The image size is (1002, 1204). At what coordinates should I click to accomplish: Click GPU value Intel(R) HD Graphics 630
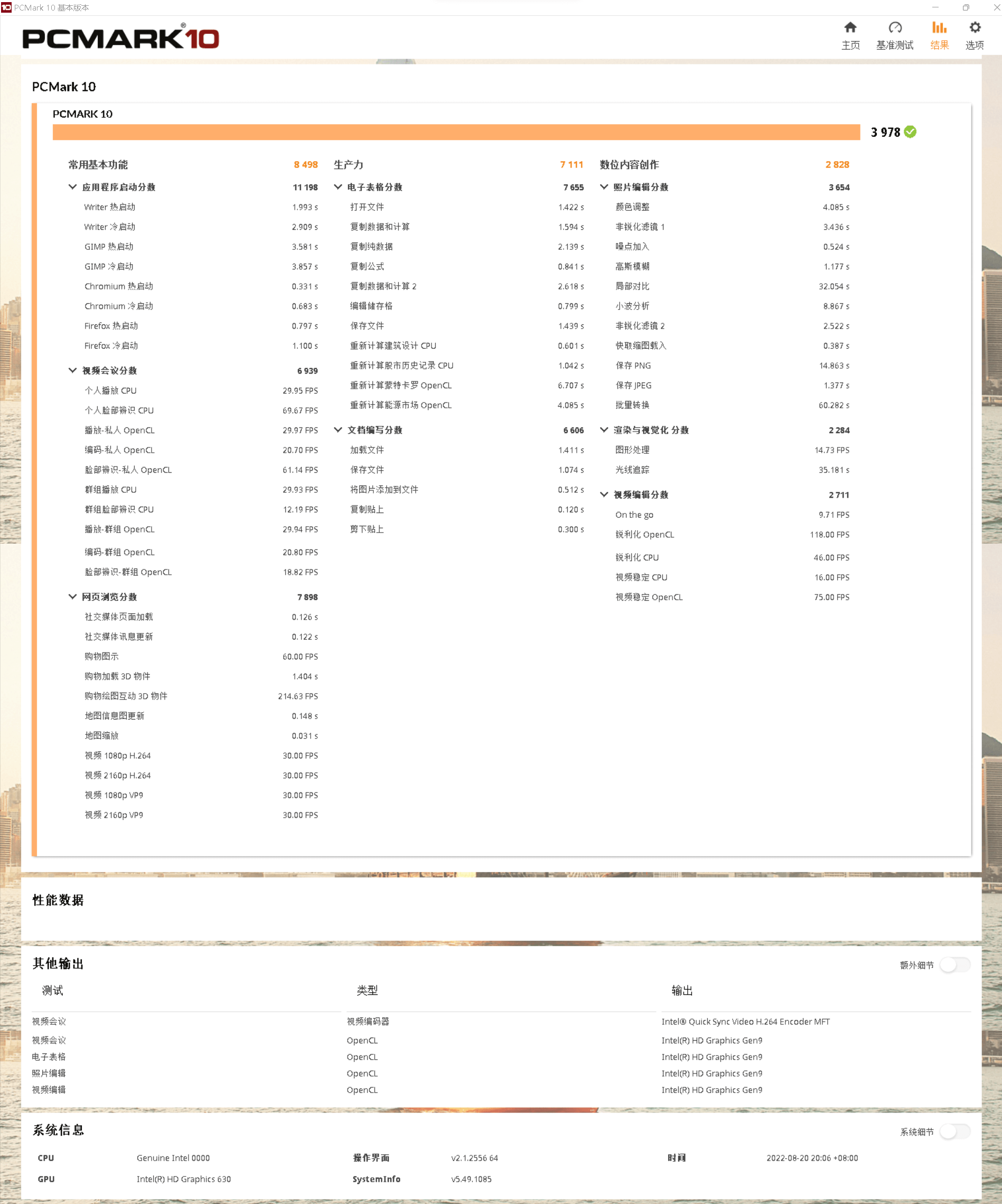click(x=183, y=1179)
